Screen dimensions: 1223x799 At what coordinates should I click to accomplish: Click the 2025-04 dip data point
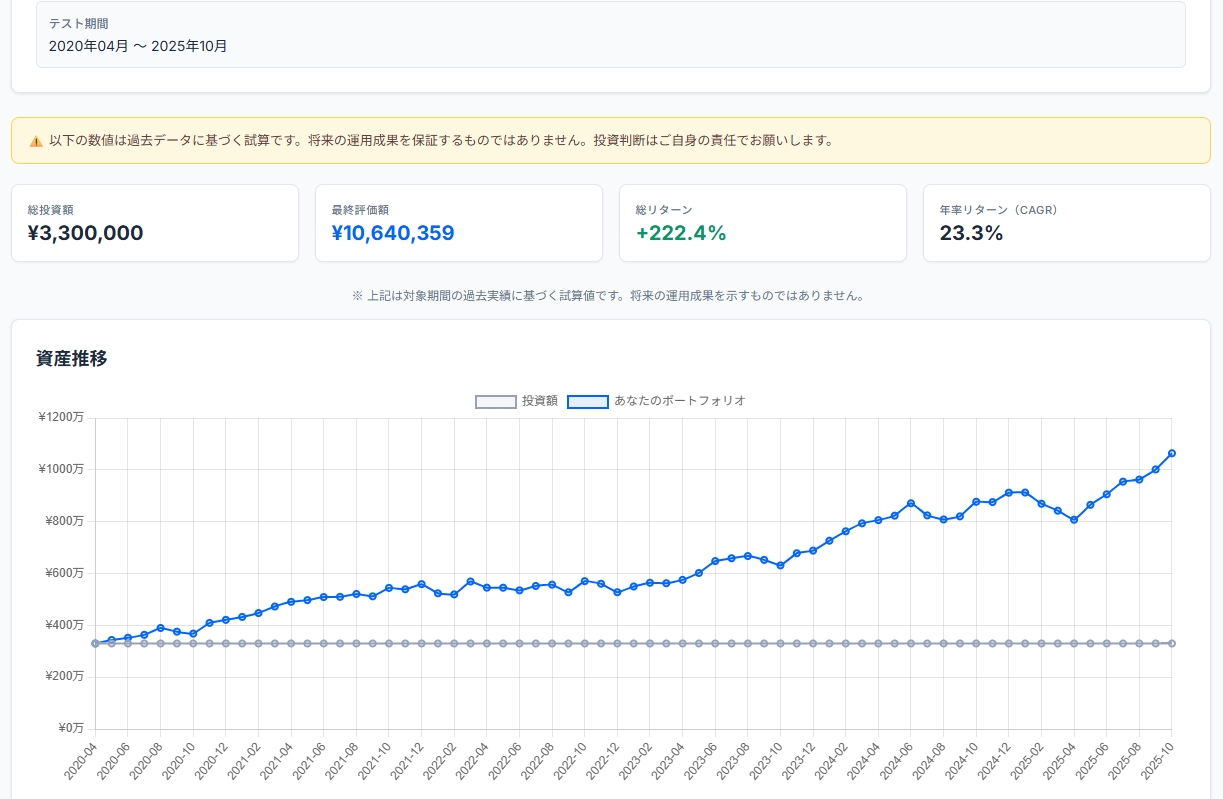pyautogui.click(x=1074, y=520)
